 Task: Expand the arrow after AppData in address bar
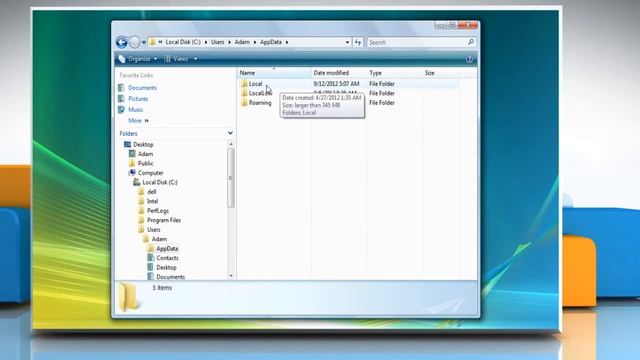coord(287,42)
